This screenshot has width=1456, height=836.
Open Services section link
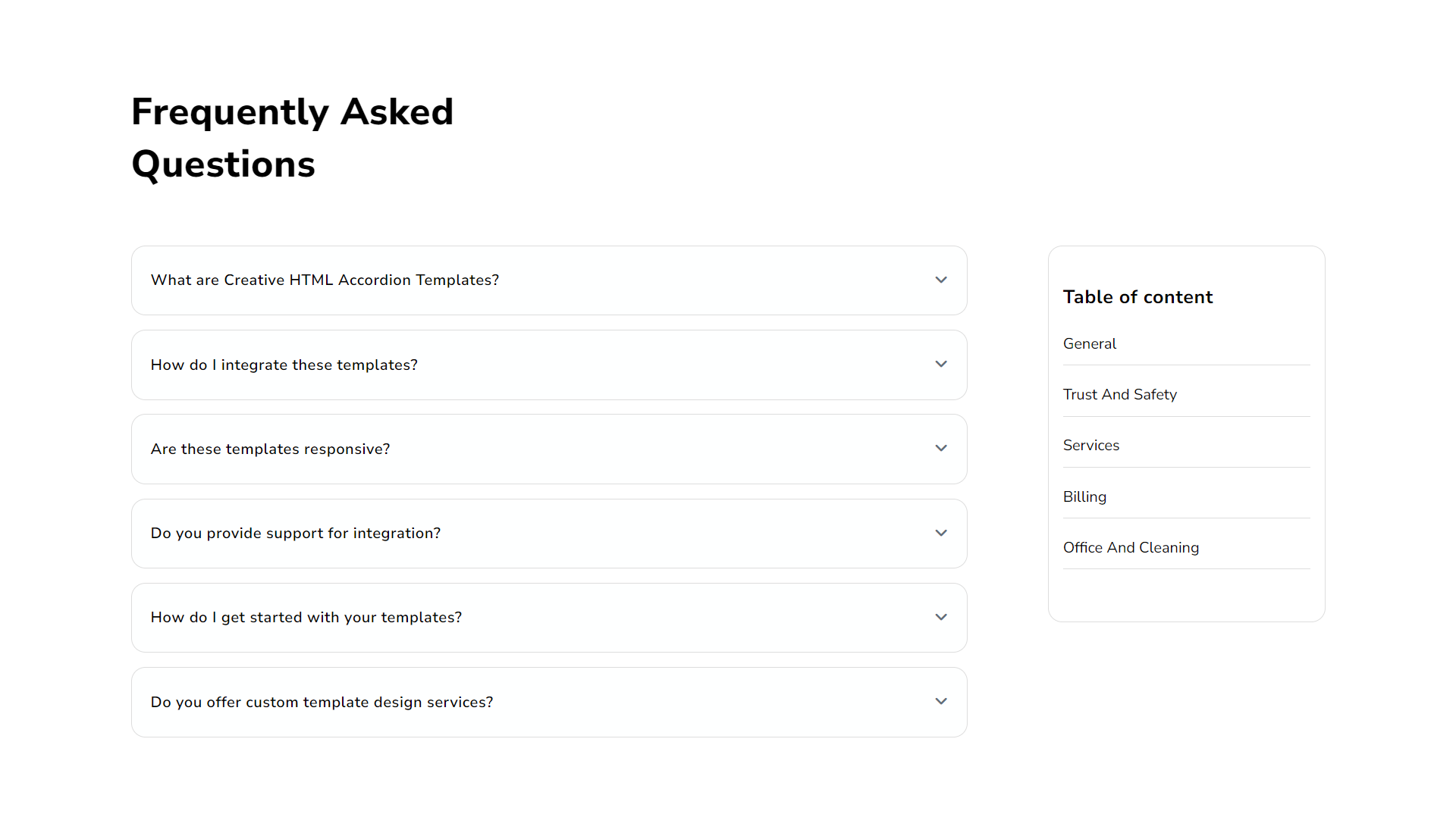(x=1091, y=445)
